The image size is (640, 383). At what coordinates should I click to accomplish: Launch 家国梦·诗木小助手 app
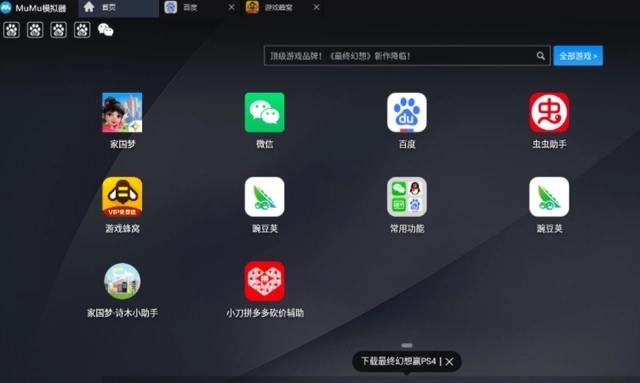[x=122, y=281]
